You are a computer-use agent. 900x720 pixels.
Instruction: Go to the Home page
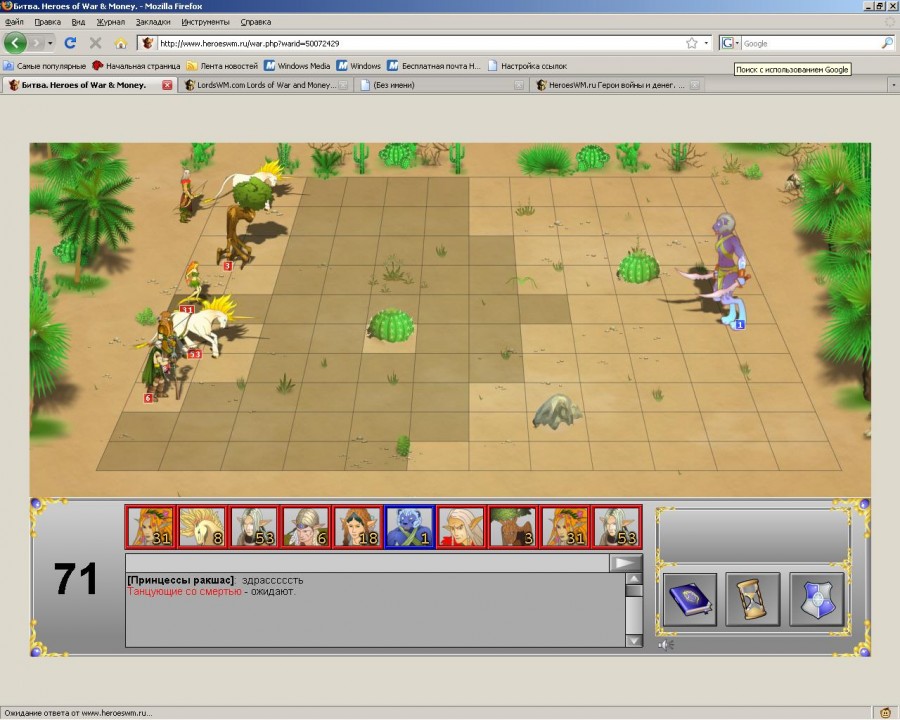[121, 43]
